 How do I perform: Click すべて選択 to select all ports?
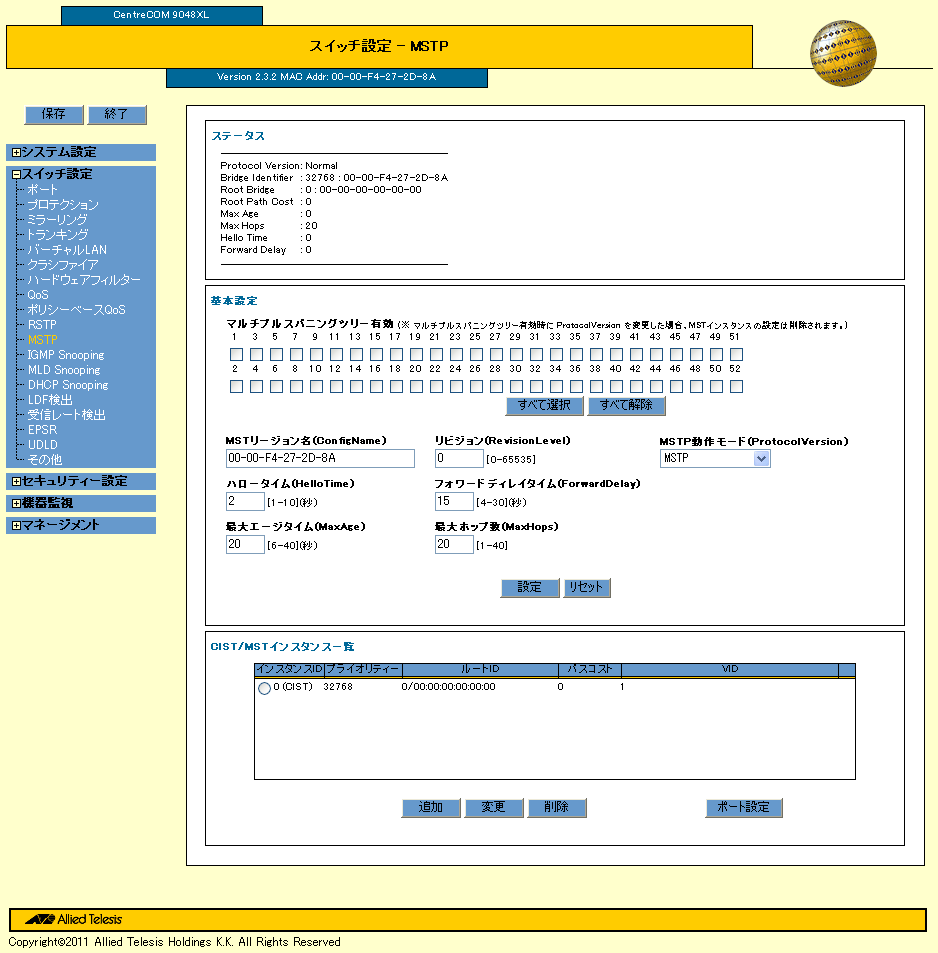click(x=545, y=405)
